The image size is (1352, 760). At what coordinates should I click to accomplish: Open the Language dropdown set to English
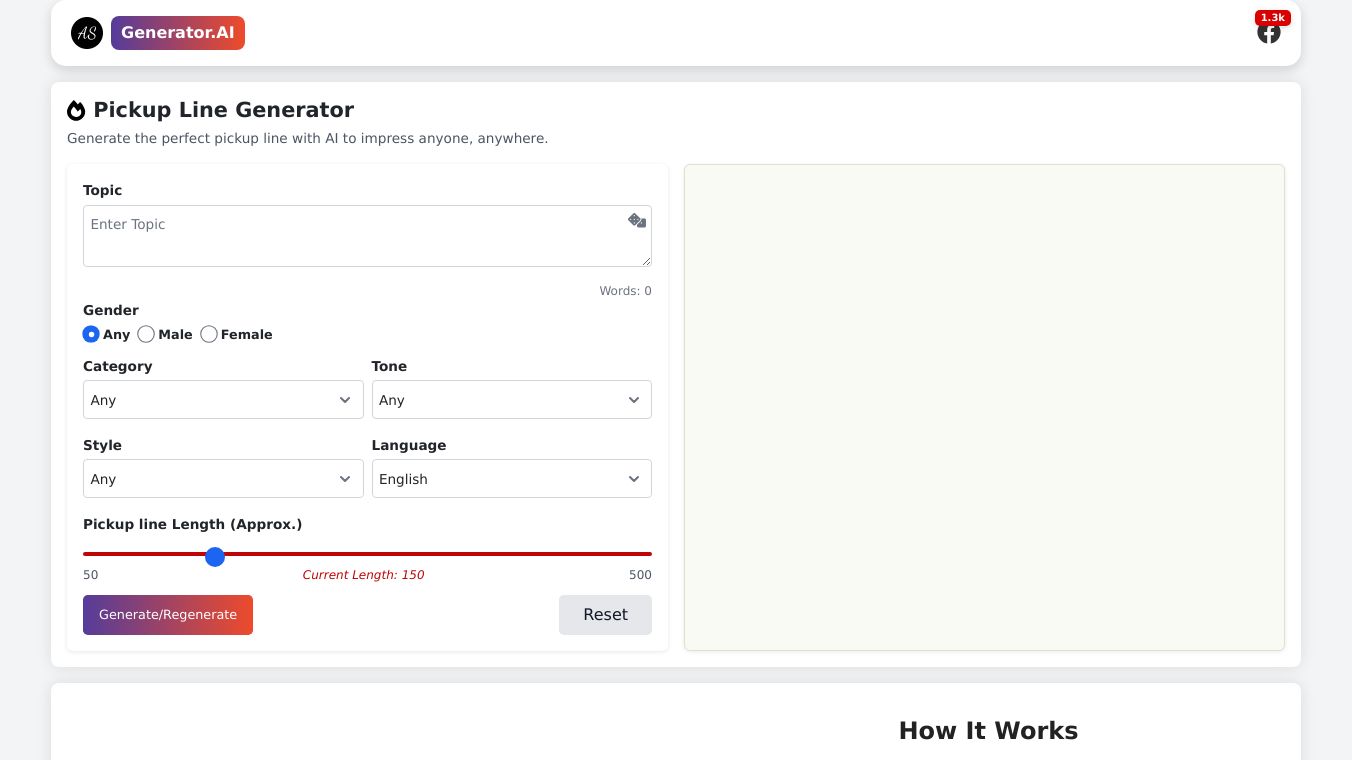(x=512, y=479)
